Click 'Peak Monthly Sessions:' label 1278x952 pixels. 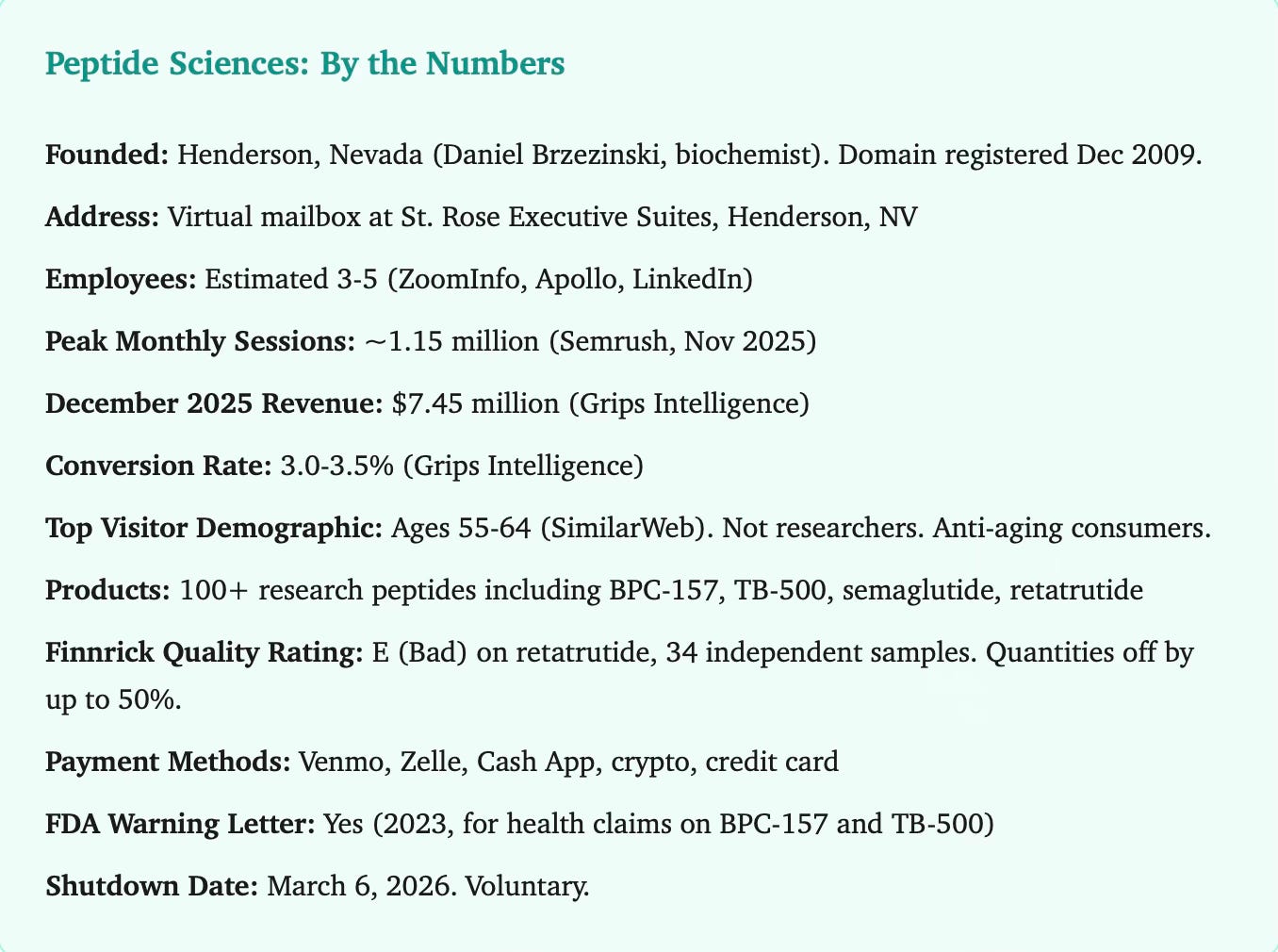[200, 342]
